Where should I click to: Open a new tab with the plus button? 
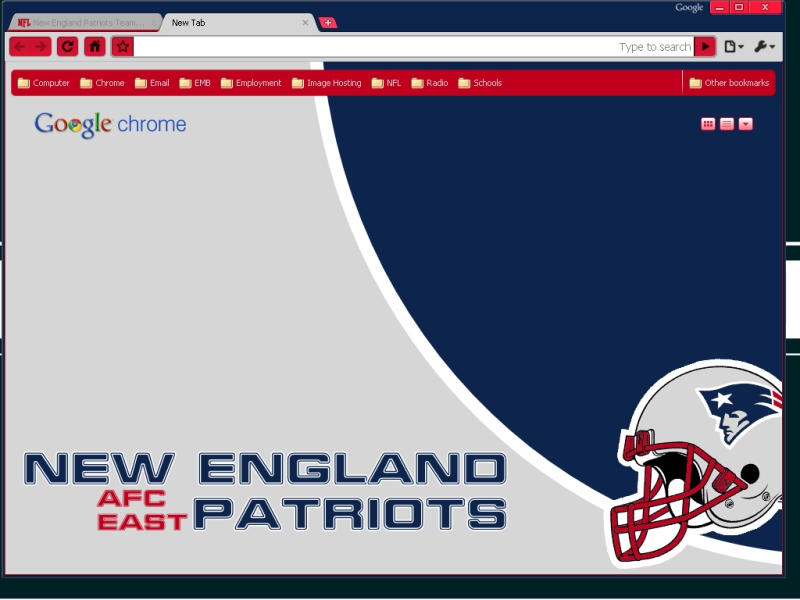click(328, 21)
